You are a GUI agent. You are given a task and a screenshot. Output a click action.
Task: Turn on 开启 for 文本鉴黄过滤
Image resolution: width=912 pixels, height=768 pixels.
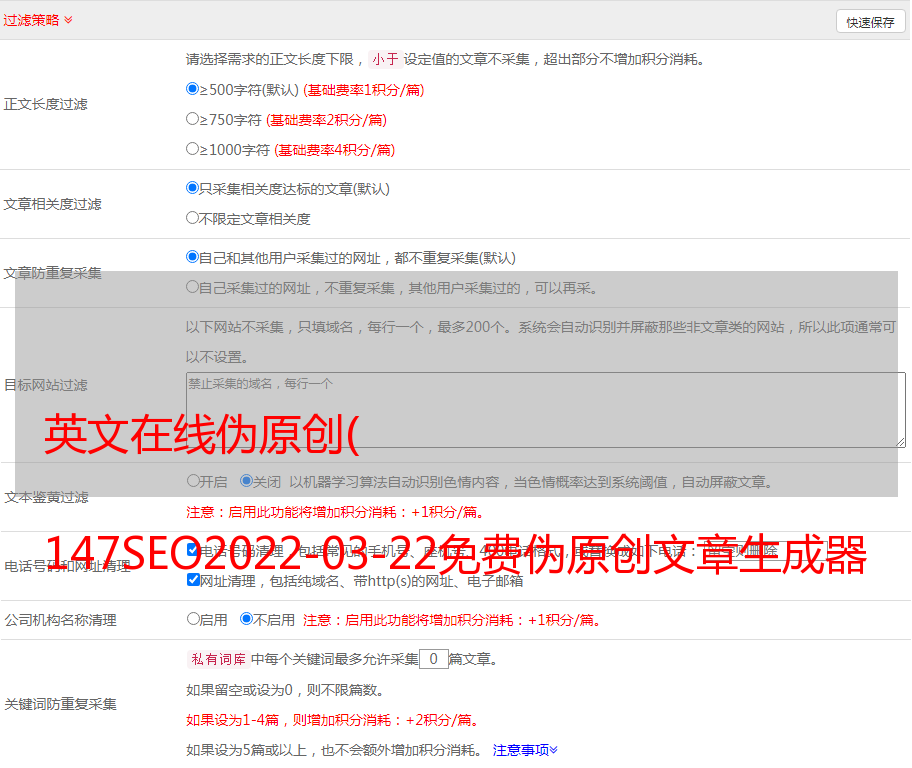pos(193,481)
